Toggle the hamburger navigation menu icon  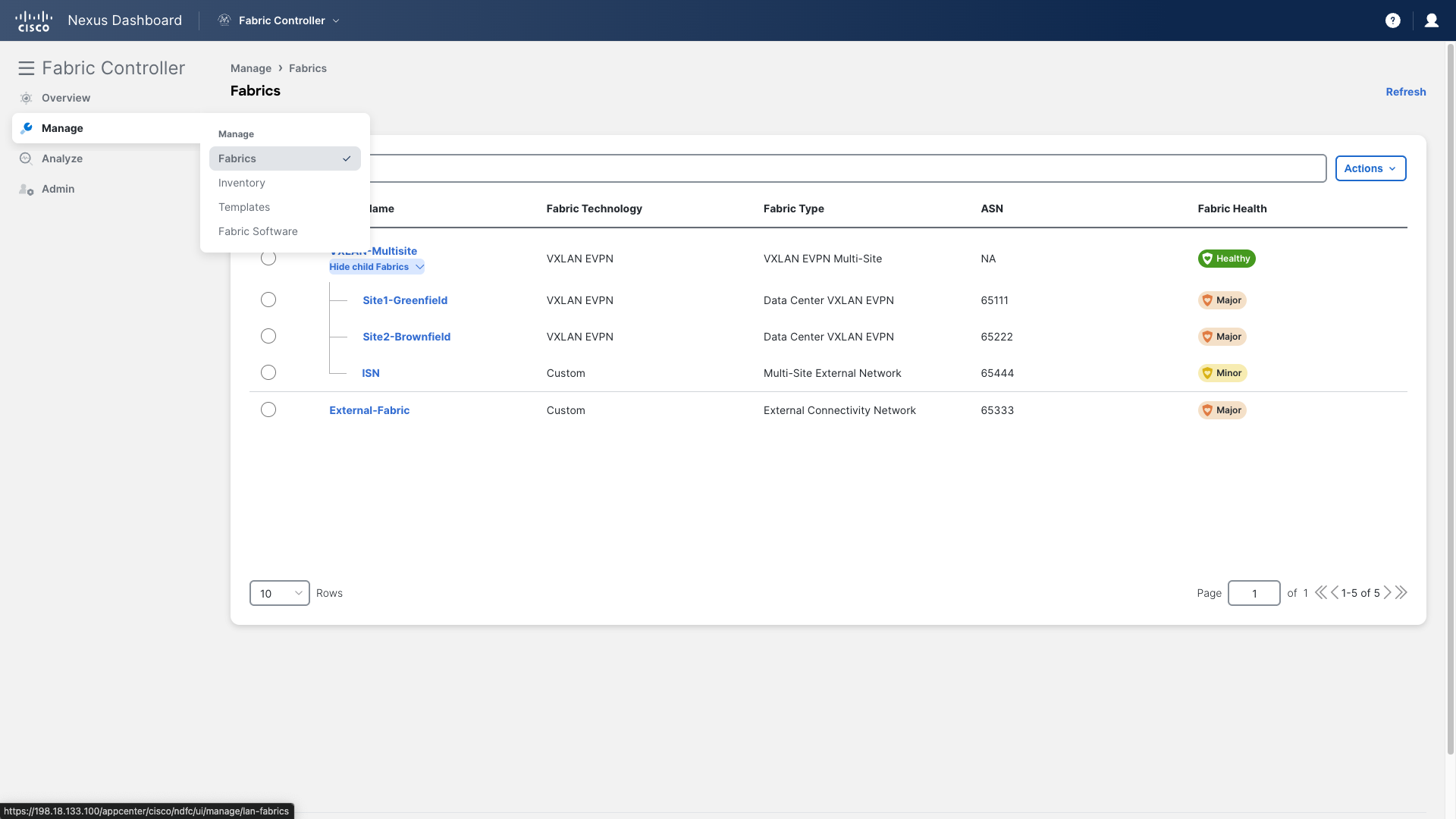pyautogui.click(x=27, y=68)
